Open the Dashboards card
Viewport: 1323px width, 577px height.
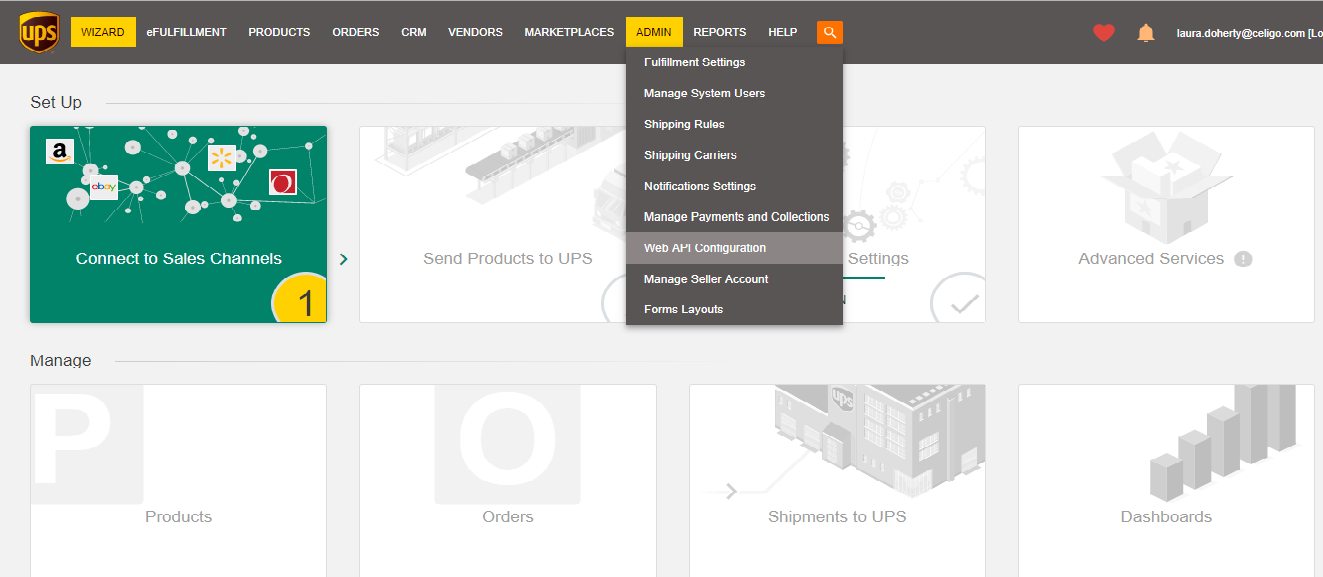point(1166,480)
